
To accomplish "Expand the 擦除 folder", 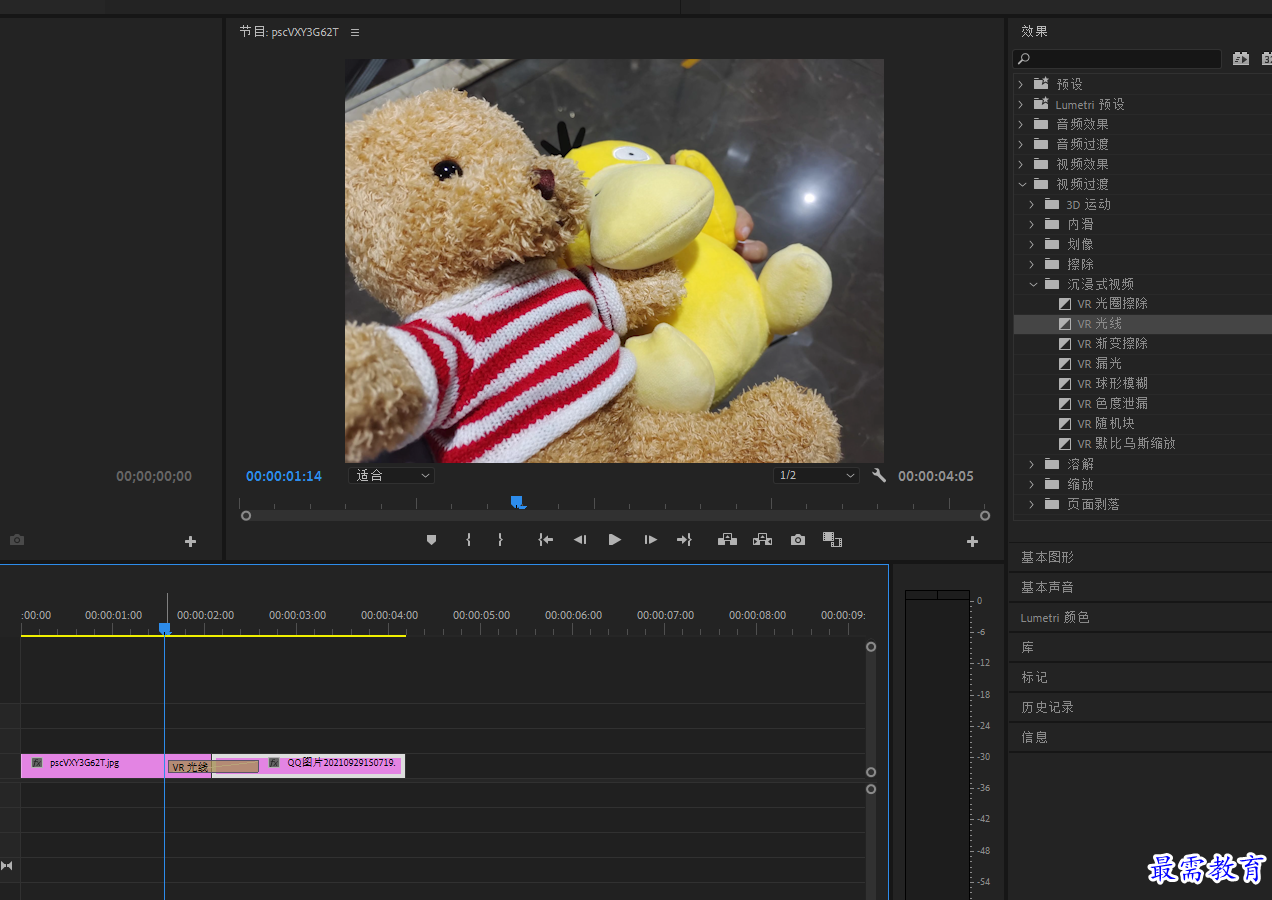I will point(1033,264).
